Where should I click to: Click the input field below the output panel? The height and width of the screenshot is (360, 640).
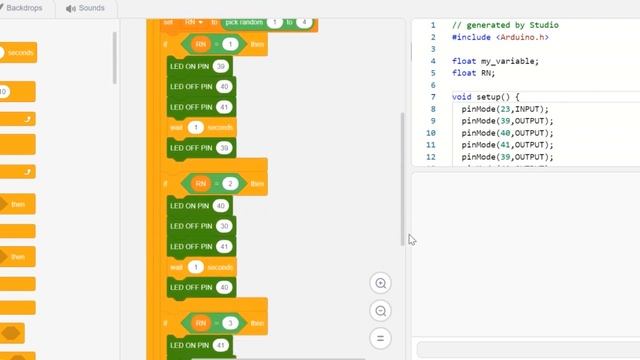528,350
